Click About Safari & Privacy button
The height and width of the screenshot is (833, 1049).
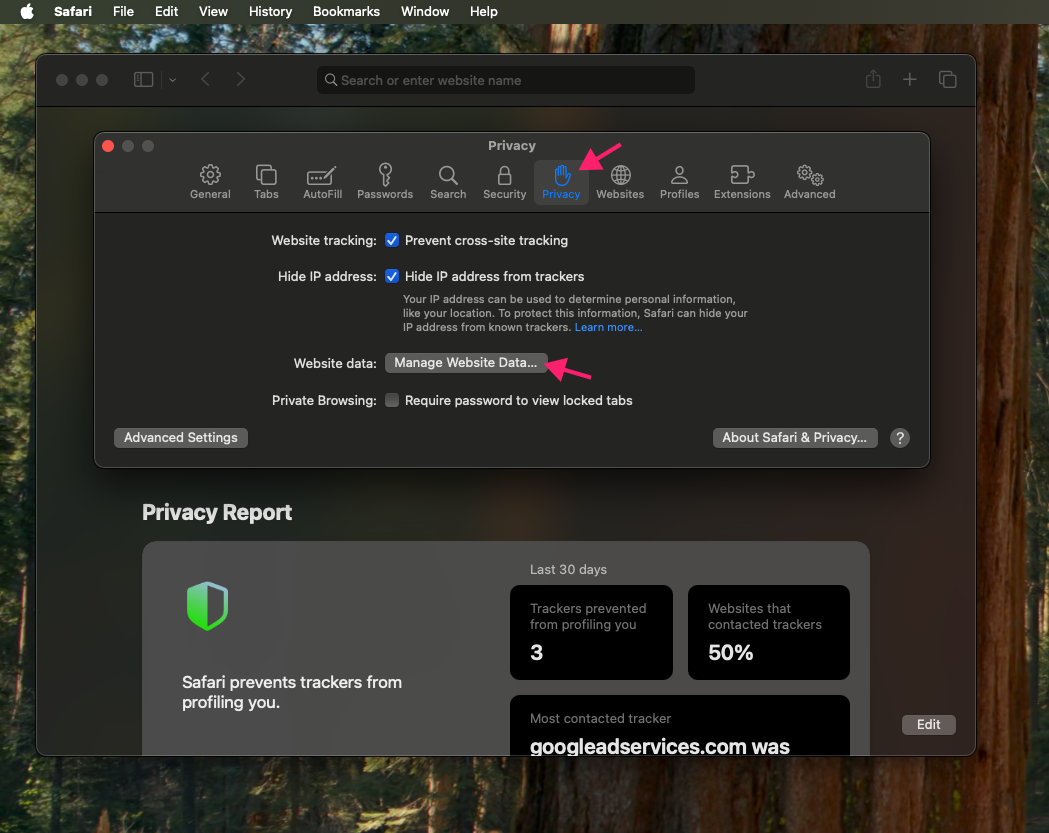[x=795, y=438]
